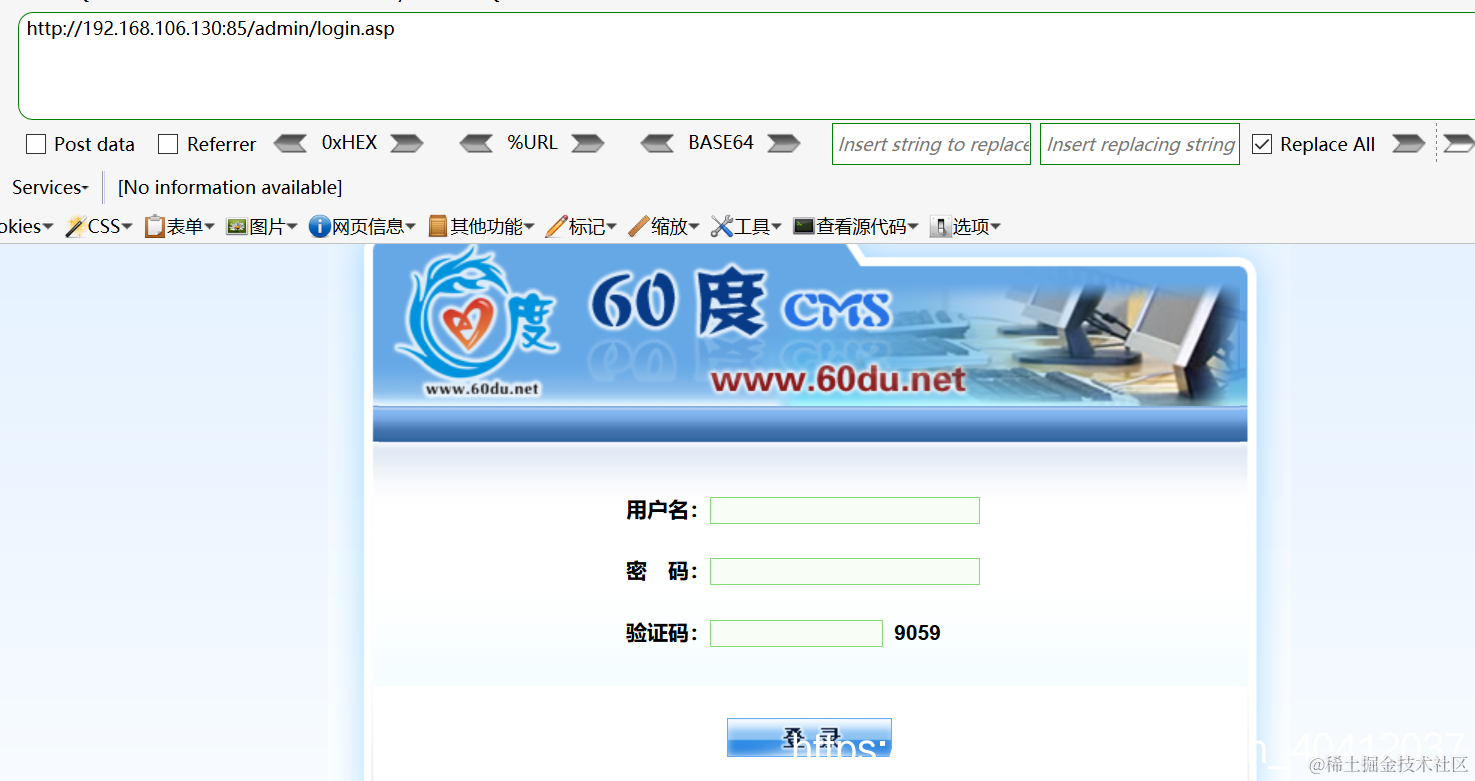Click the %URL encoding label
The image size is (1475, 781).
point(532,143)
